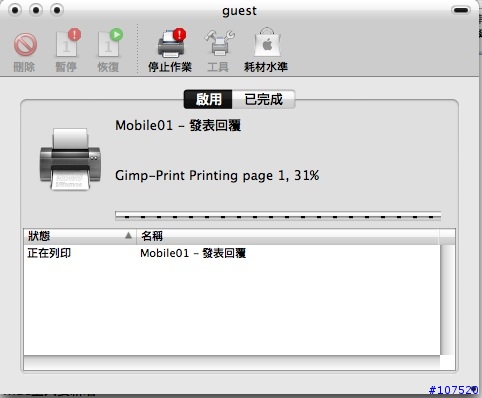Select the 正在列印 status cell
Screen dimensions: 482x398
pos(49,253)
